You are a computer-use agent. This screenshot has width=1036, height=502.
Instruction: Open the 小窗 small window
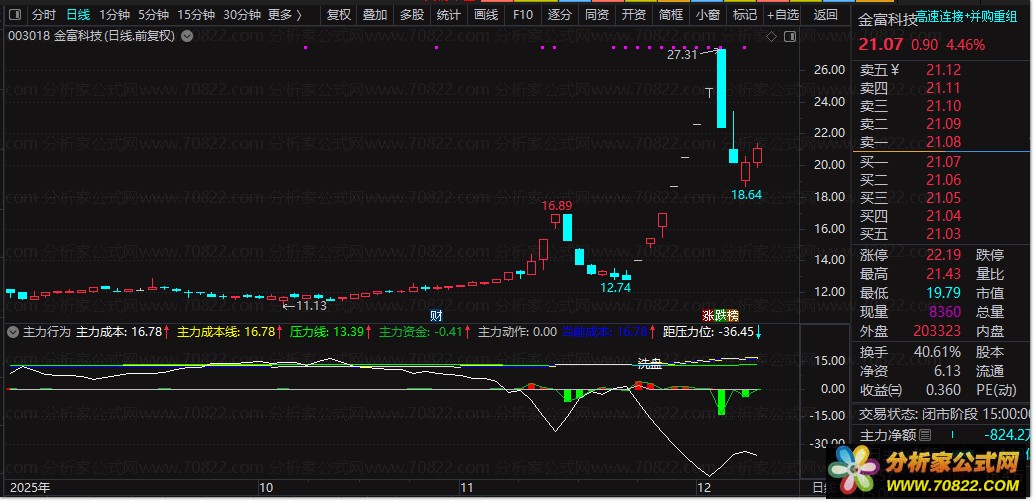click(708, 15)
